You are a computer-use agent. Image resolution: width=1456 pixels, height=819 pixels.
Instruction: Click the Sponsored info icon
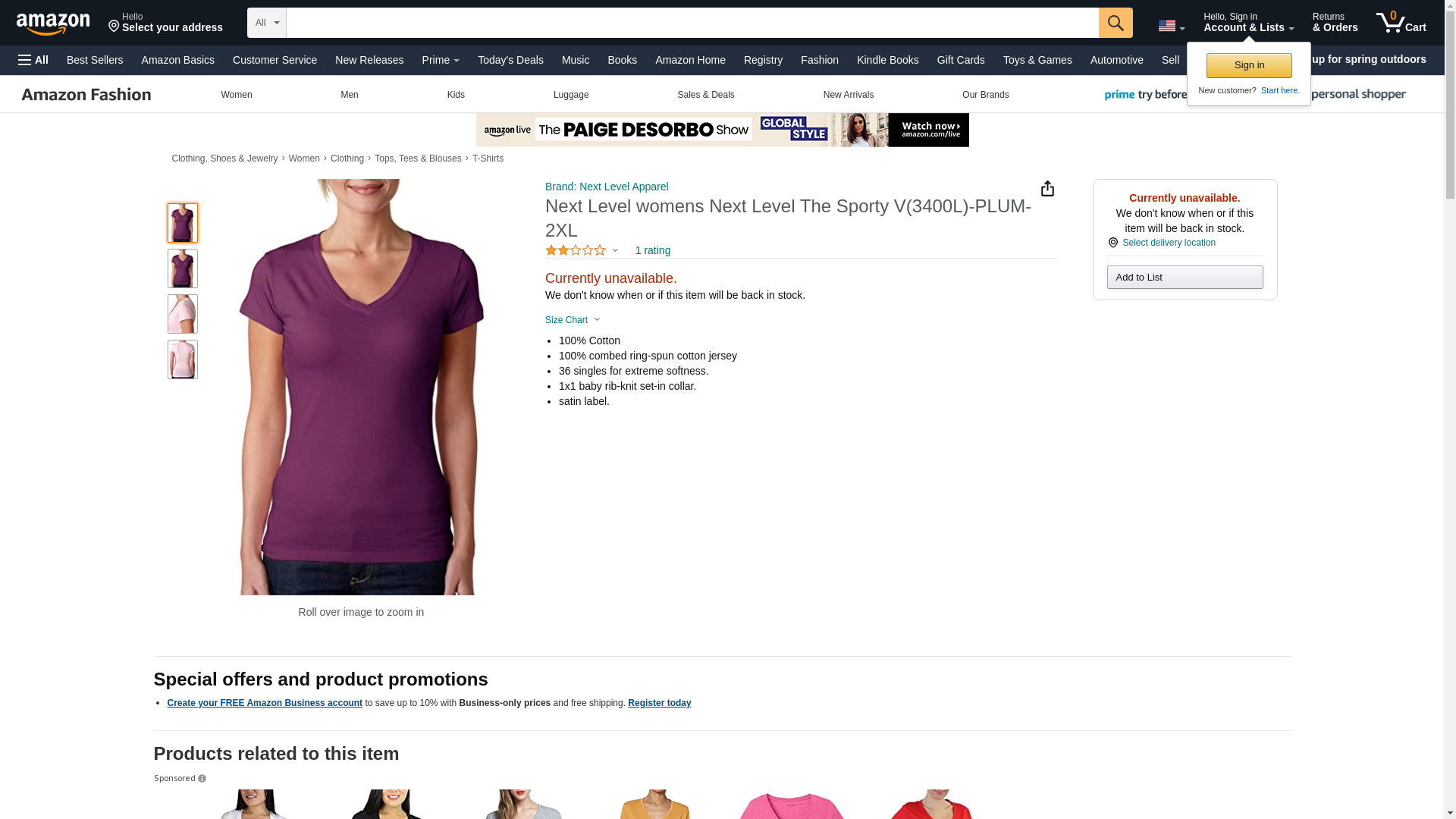[202, 779]
